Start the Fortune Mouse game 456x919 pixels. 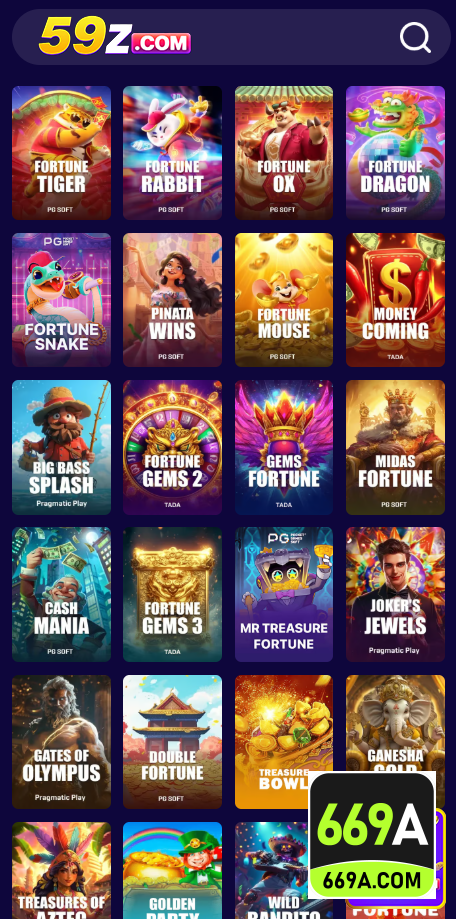point(284,300)
